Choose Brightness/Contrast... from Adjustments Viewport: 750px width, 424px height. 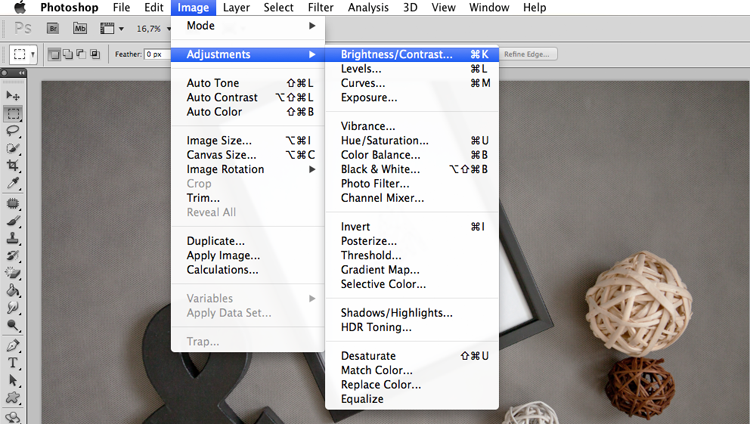pos(412,54)
